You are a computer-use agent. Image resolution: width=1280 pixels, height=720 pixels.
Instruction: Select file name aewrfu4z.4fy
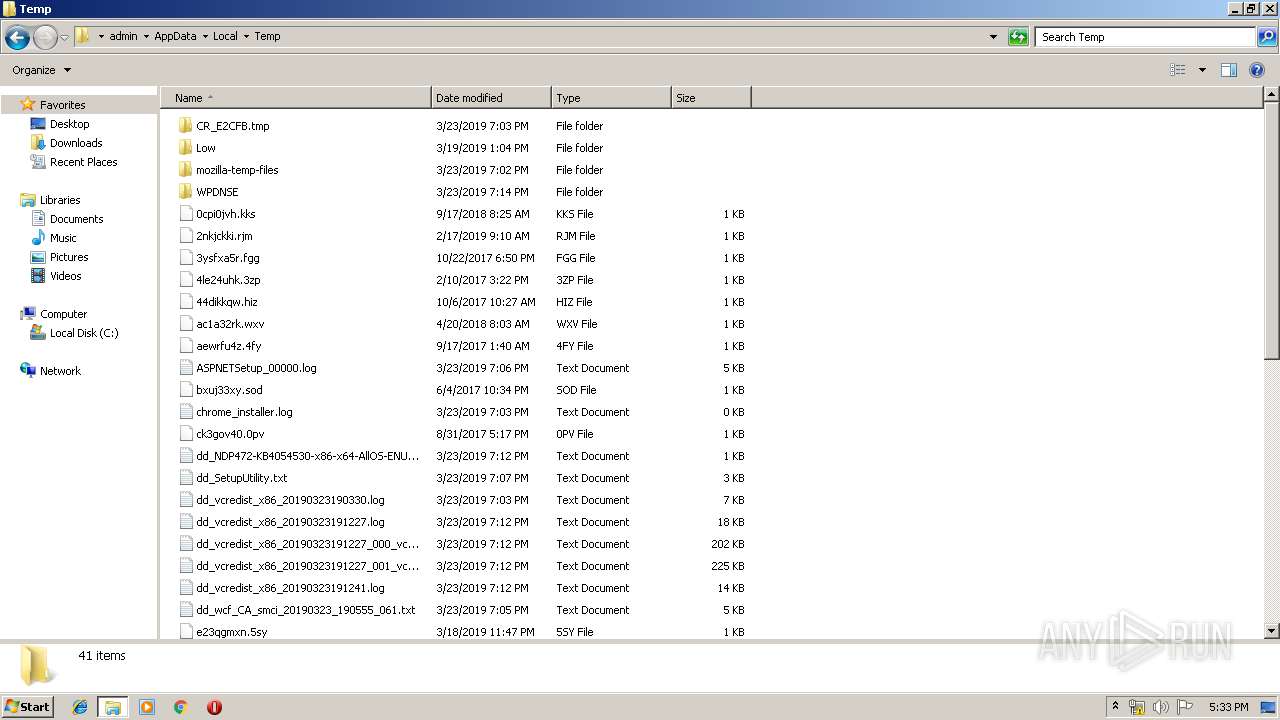click(229, 346)
